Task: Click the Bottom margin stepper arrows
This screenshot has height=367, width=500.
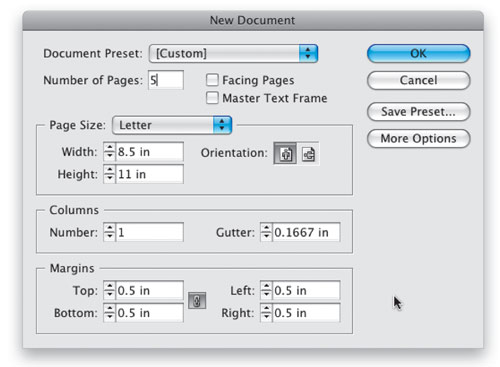Action: point(109,313)
